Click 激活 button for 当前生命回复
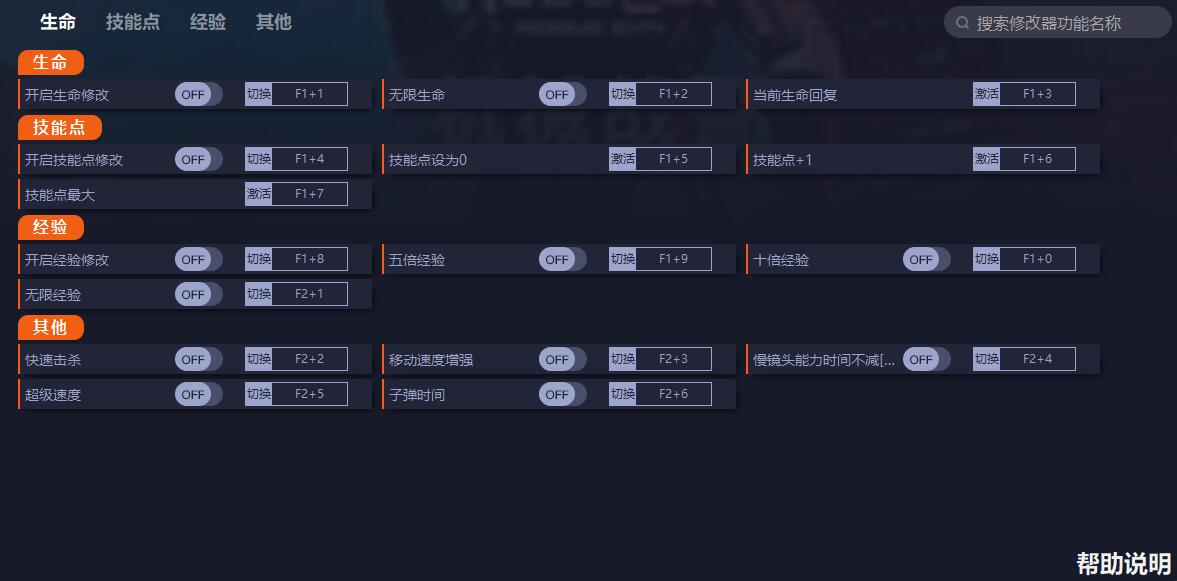Image resolution: width=1177 pixels, height=581 pixels. click(x=986, y=94)
